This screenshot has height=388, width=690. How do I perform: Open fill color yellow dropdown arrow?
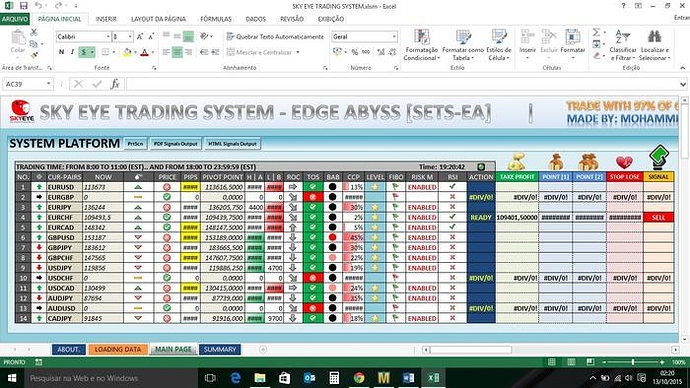pos(136,52)
